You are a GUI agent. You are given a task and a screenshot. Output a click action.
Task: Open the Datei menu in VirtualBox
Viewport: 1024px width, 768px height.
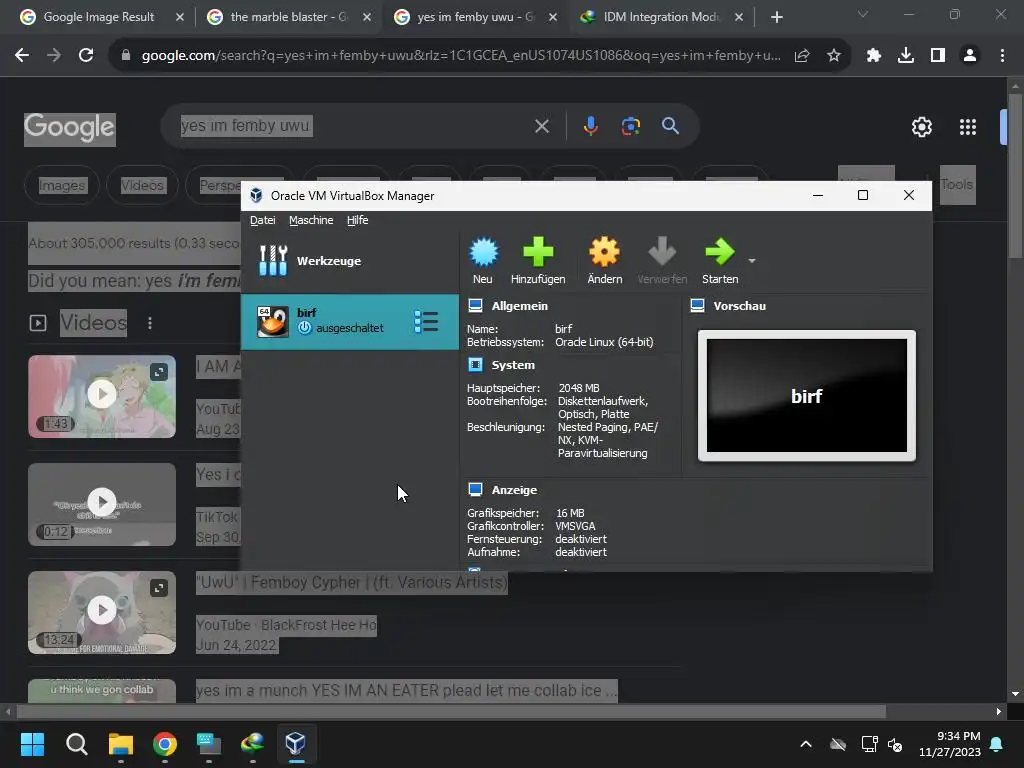[x=263, y=220]
